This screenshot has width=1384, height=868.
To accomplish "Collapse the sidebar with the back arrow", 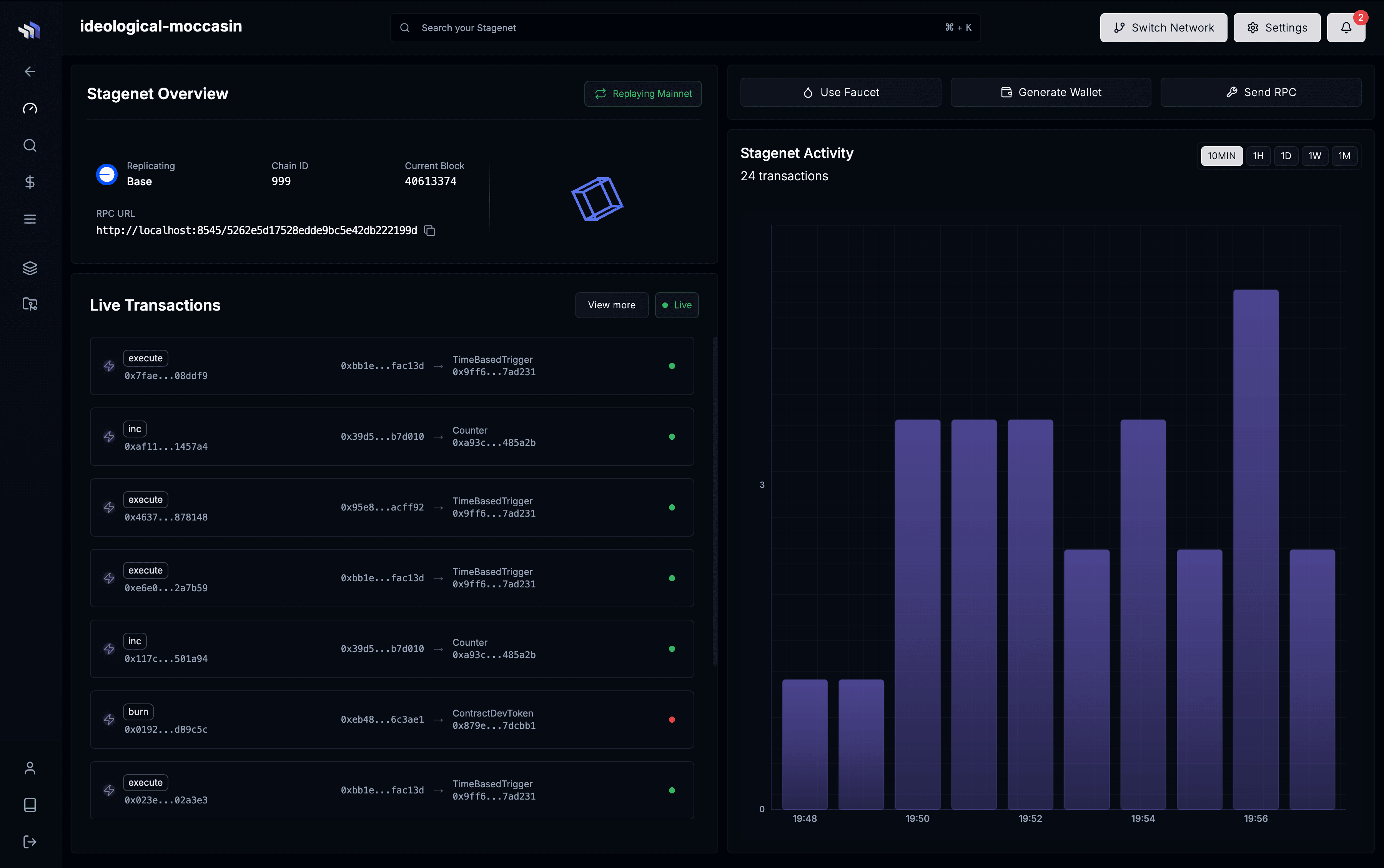I will click(x=30, y=71).
